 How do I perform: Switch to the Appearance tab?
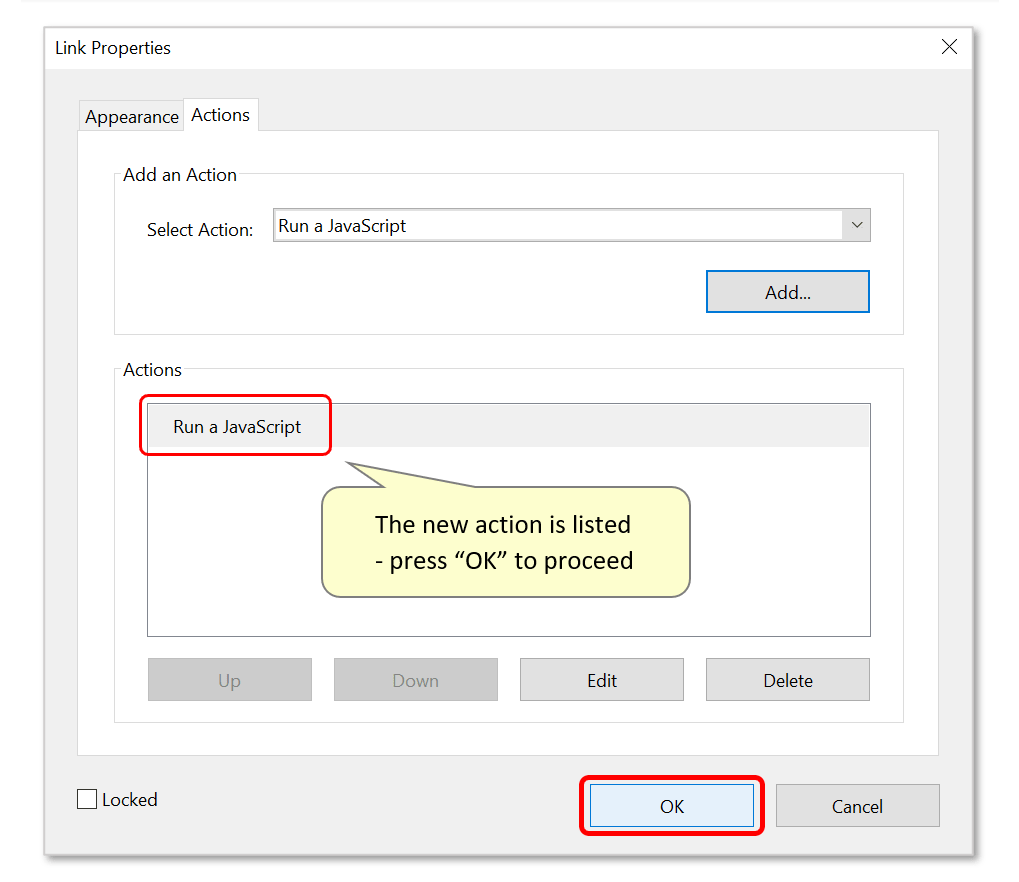pos(131,116)
